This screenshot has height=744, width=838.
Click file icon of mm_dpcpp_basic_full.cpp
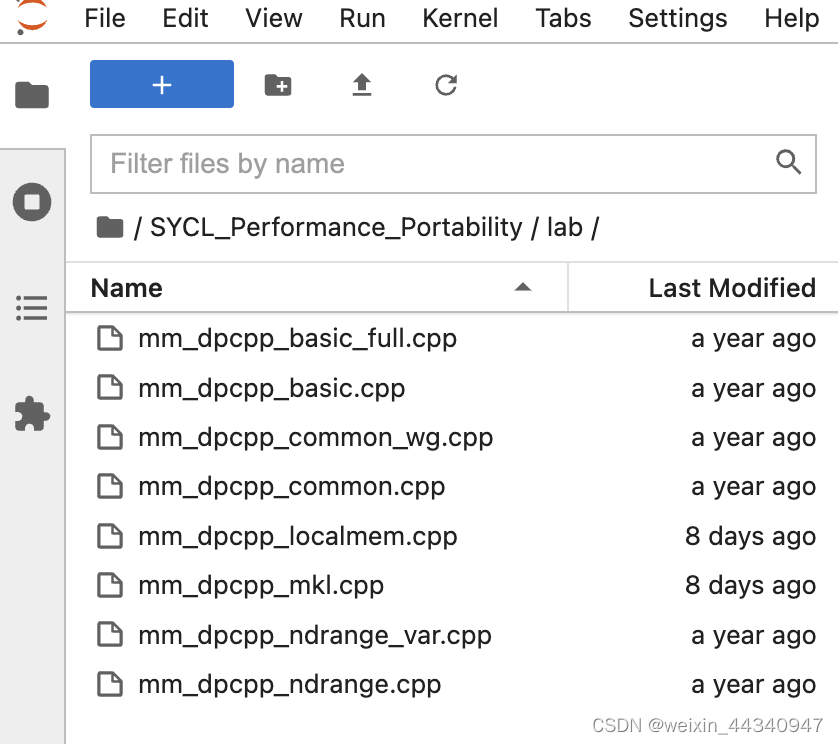[x=110, y=338]
